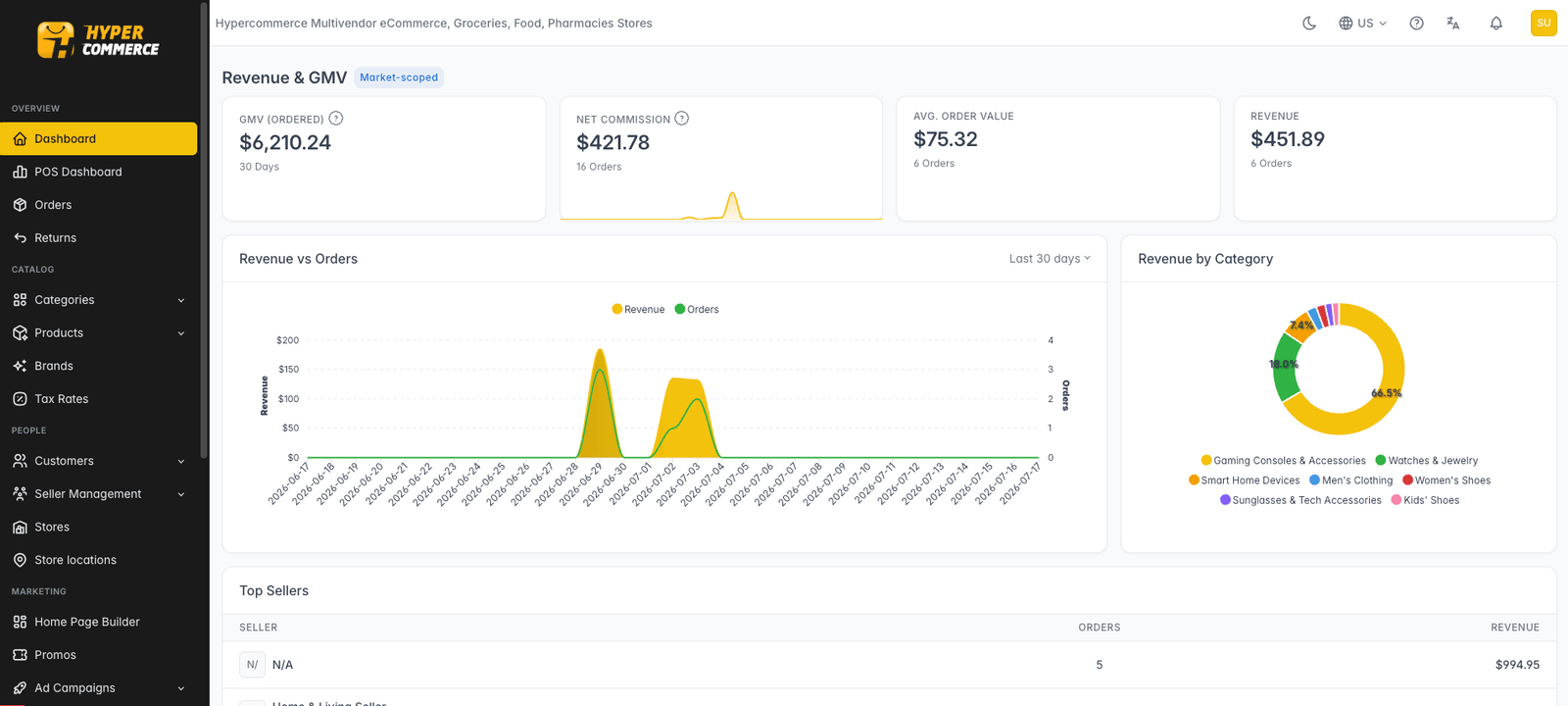The height and width of the screenshot is (706, 1568).
Task: Click the Net Commission sparkline chart
Action: [x=721, y=204]
